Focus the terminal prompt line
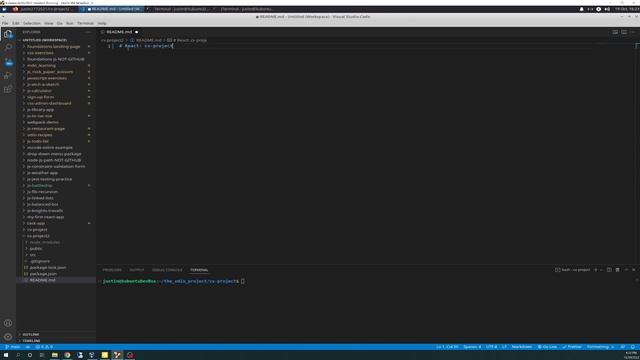The width and height of the screenshot is (640, 360). click(x=173, y=281)
